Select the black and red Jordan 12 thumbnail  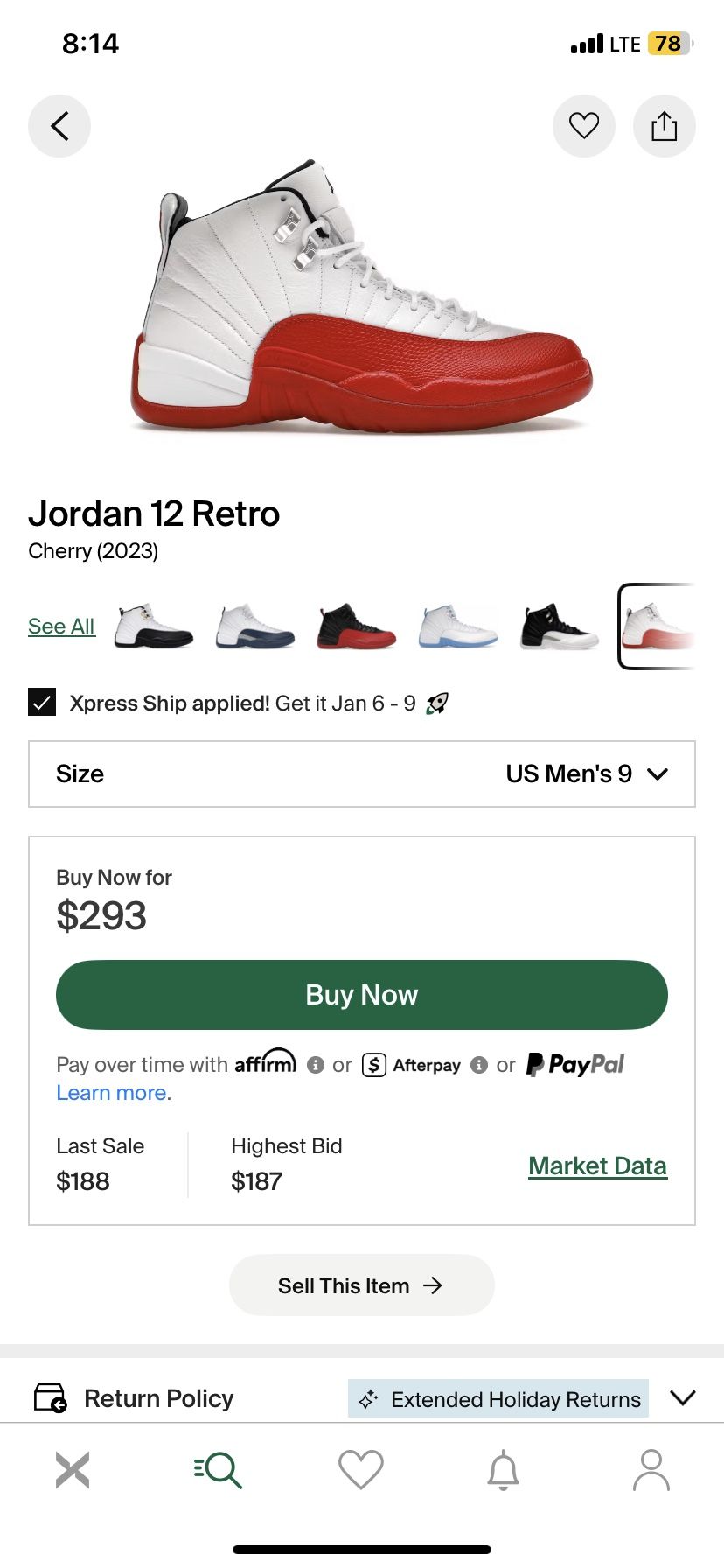(x=356, y=626)
